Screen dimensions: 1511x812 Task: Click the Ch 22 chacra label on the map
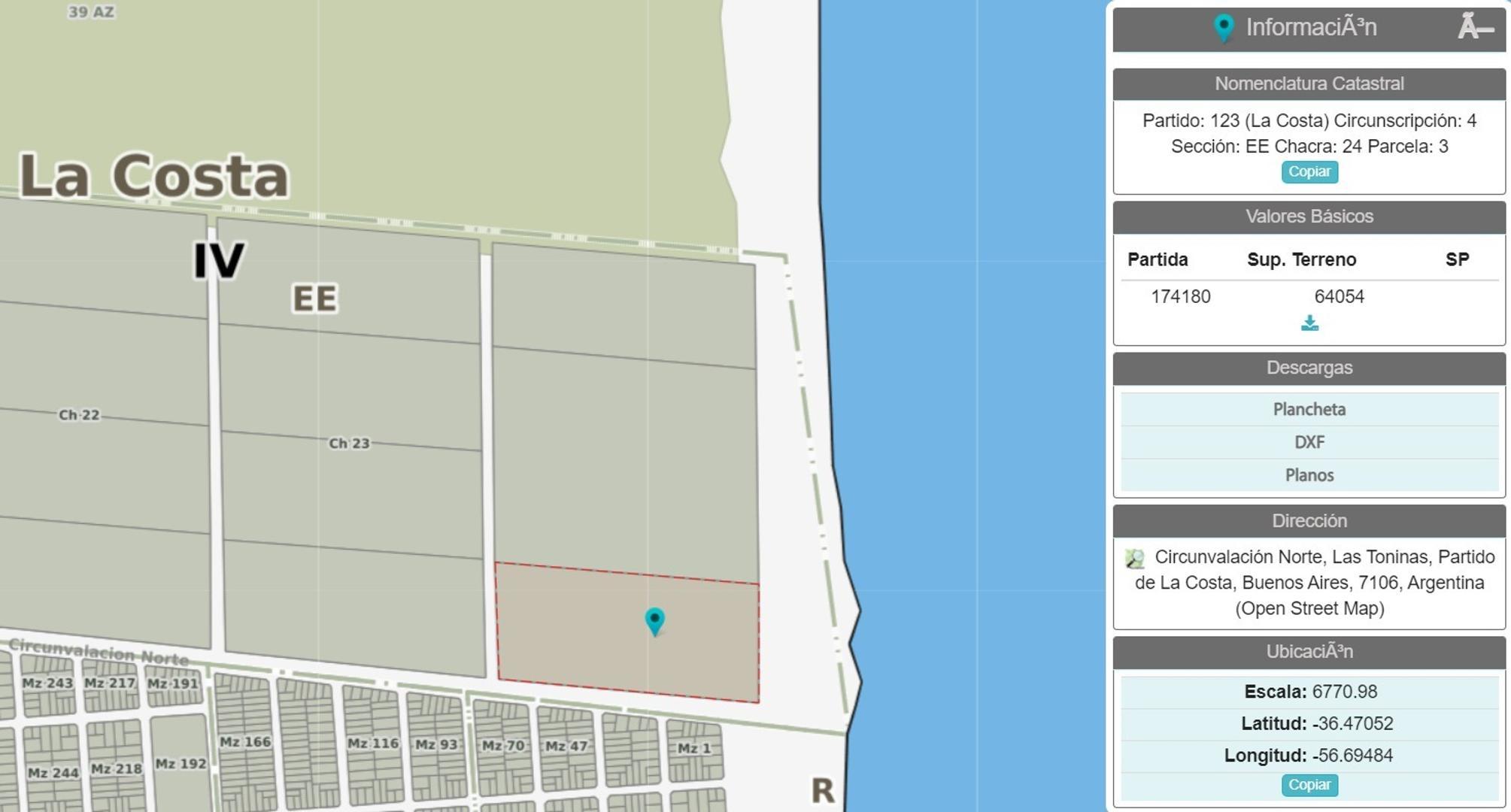(79, 414)
